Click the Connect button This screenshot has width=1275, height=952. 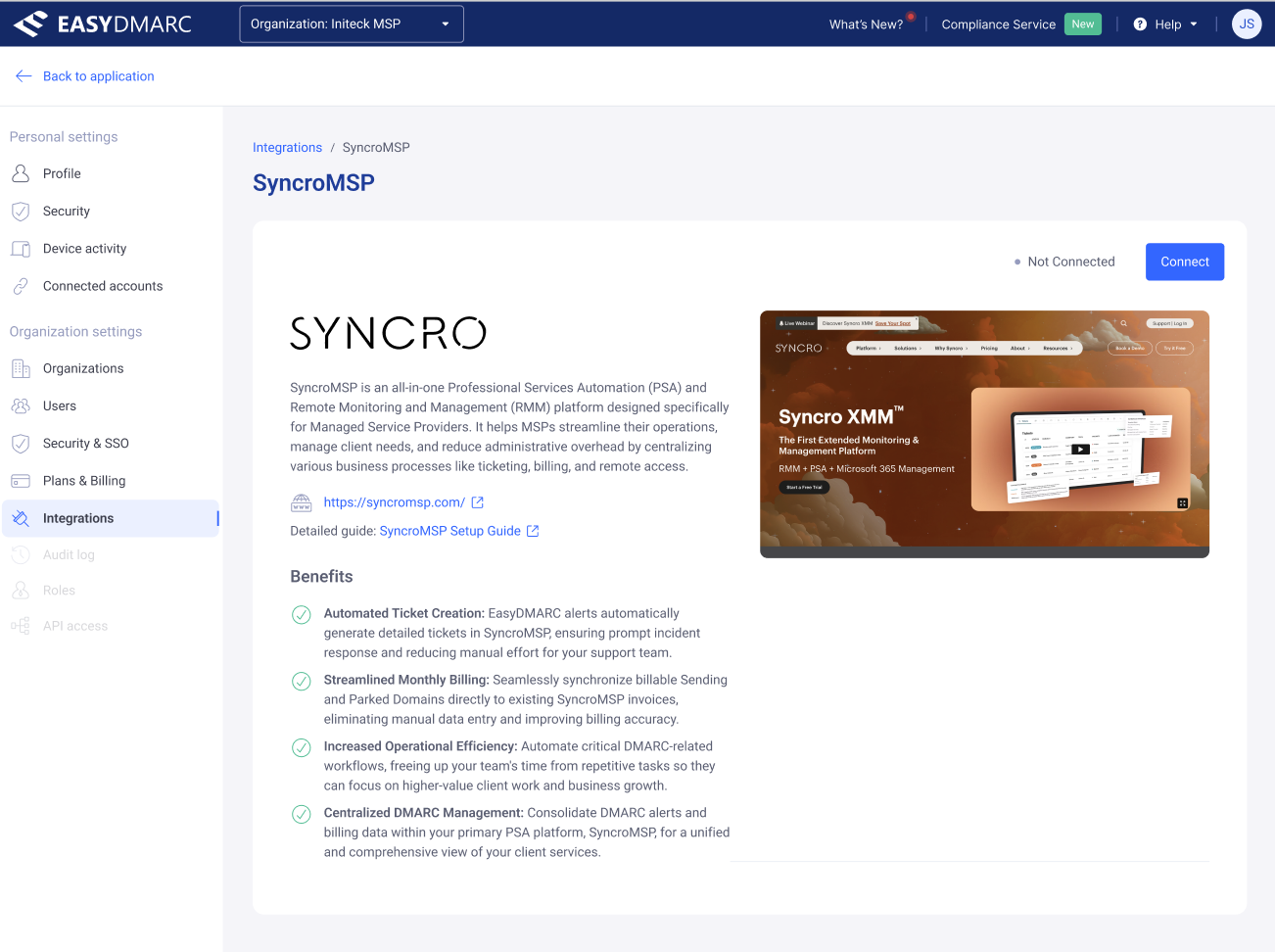click(1185, 262)
